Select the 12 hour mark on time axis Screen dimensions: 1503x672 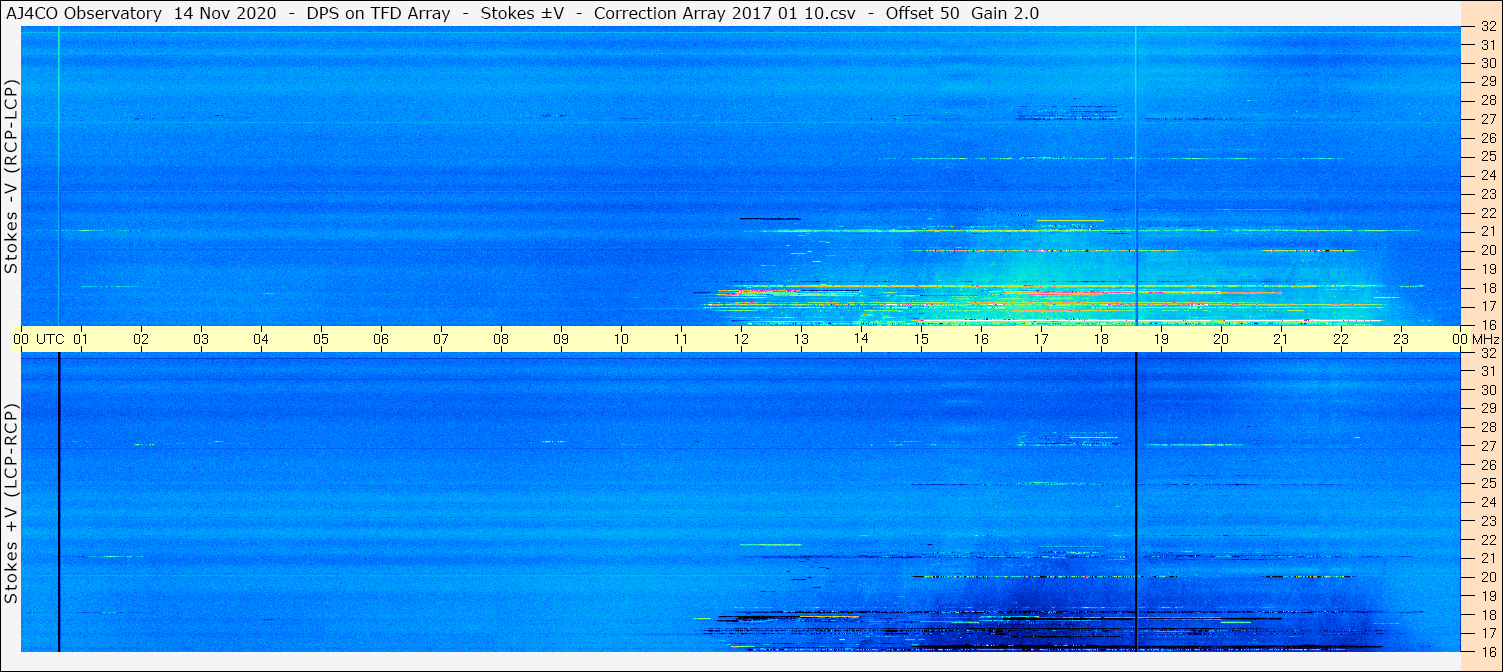(x=741, y=339)
